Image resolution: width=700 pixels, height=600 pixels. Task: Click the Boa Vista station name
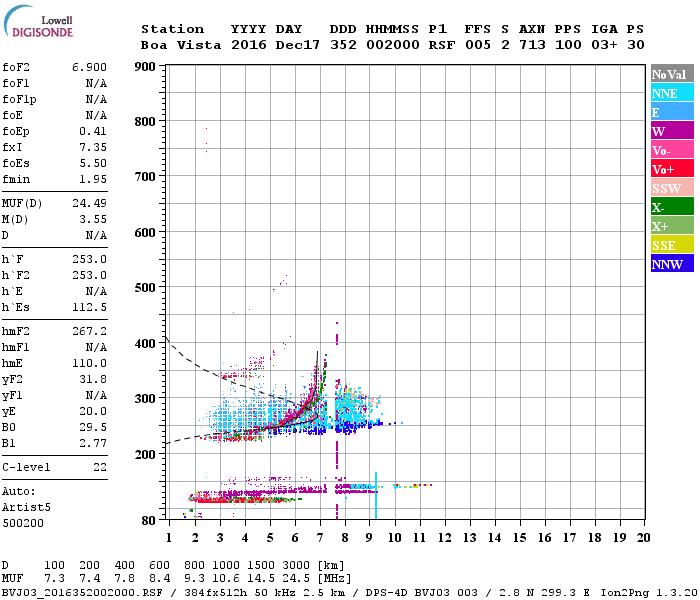pos(181,45)
